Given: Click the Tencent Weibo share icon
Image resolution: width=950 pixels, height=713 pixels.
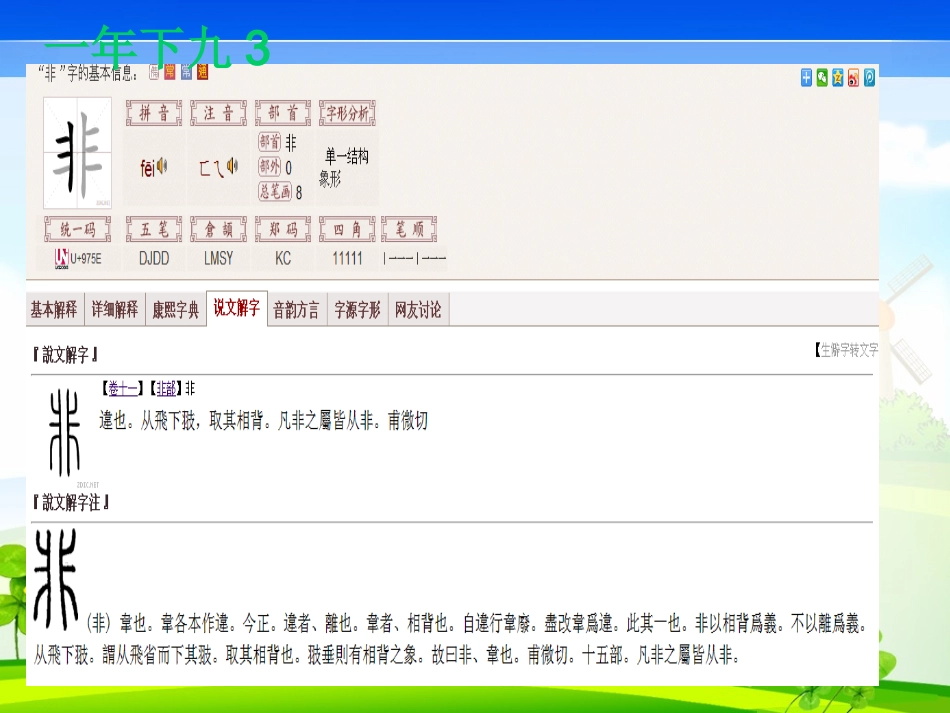Looking at the screenshot, I should pyautogui.click(x=869, y=78).
